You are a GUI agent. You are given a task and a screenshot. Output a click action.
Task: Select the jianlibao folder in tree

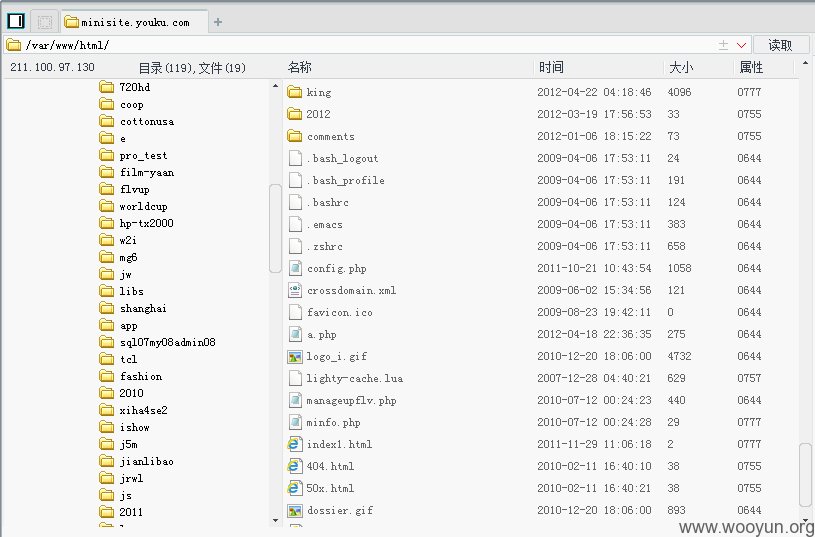136,461
